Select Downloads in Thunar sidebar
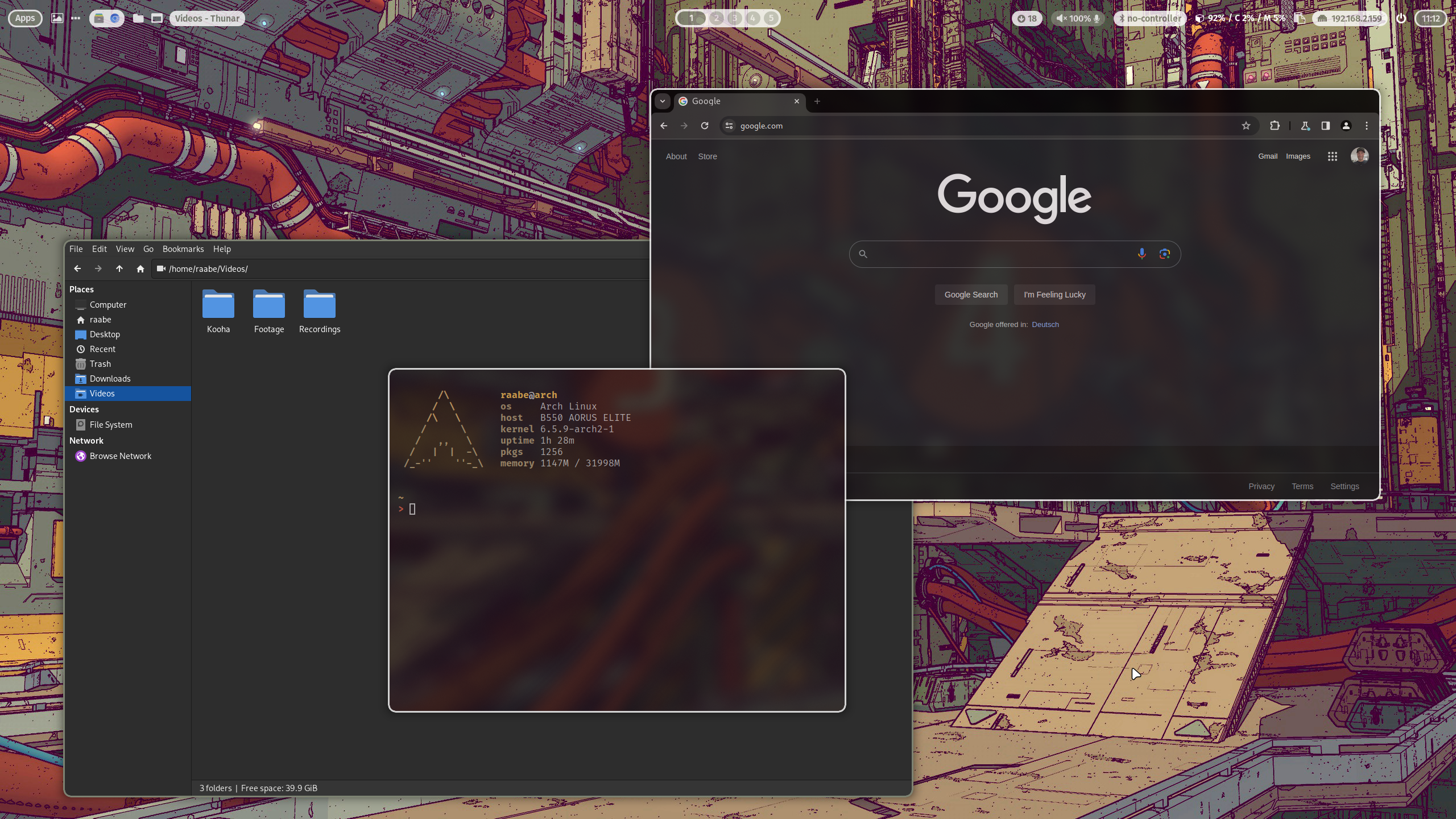The image size is (1456, 819). click(110, 379)
